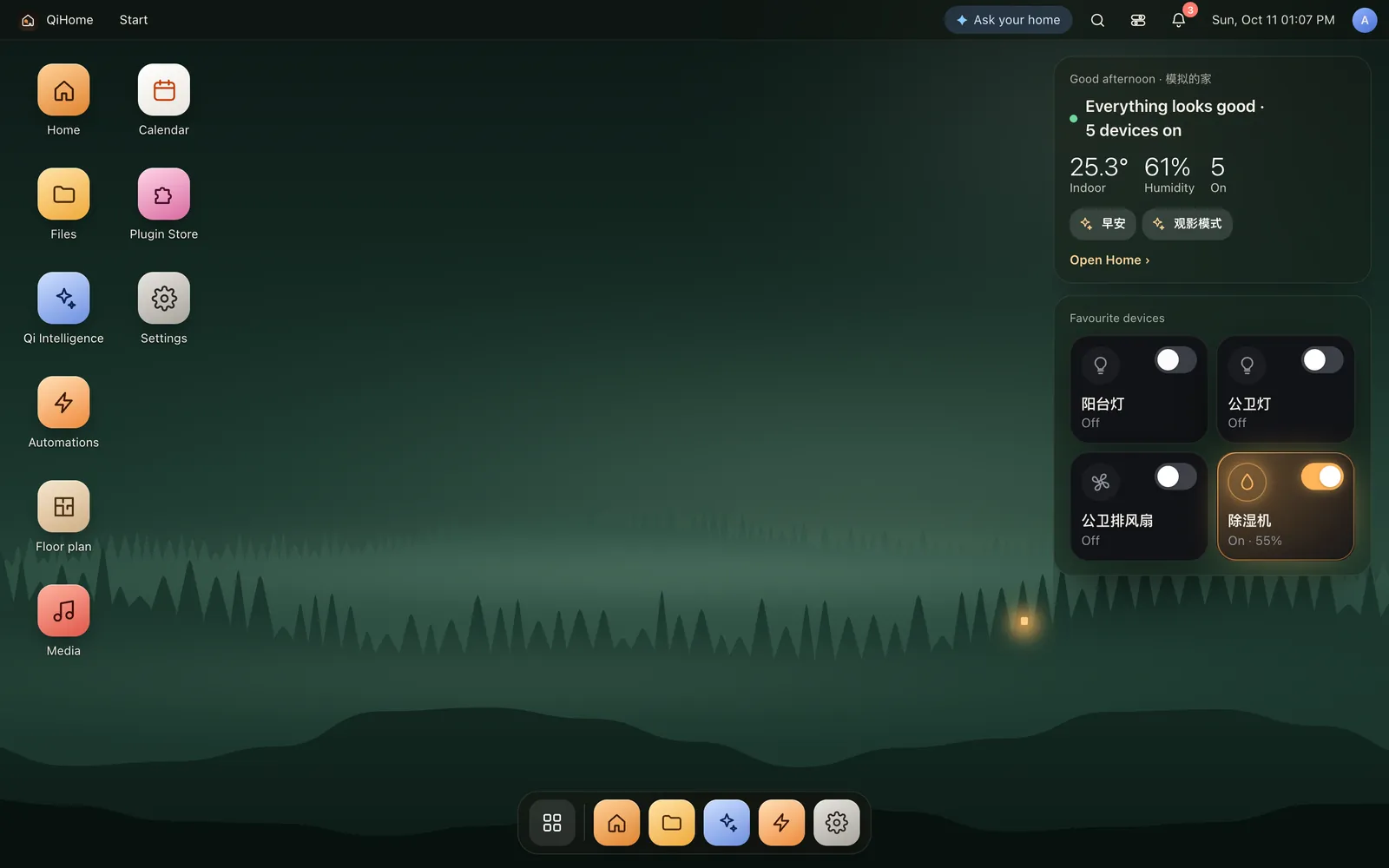Toggle the 公卫排风扇 fan switch
The width and height of the screenshot is (1389, 868).
pos(1175,477)
